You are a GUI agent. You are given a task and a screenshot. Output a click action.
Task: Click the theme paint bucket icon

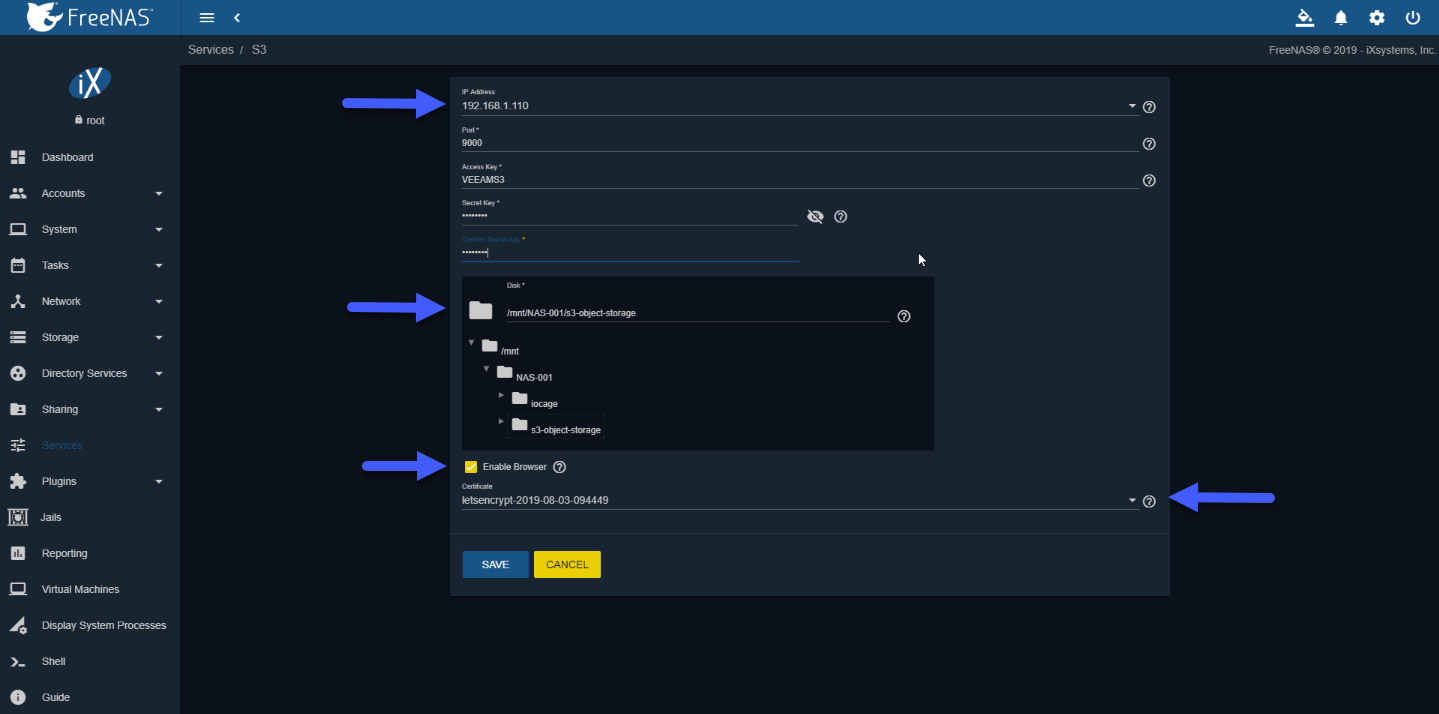(x=1304, y=17)
